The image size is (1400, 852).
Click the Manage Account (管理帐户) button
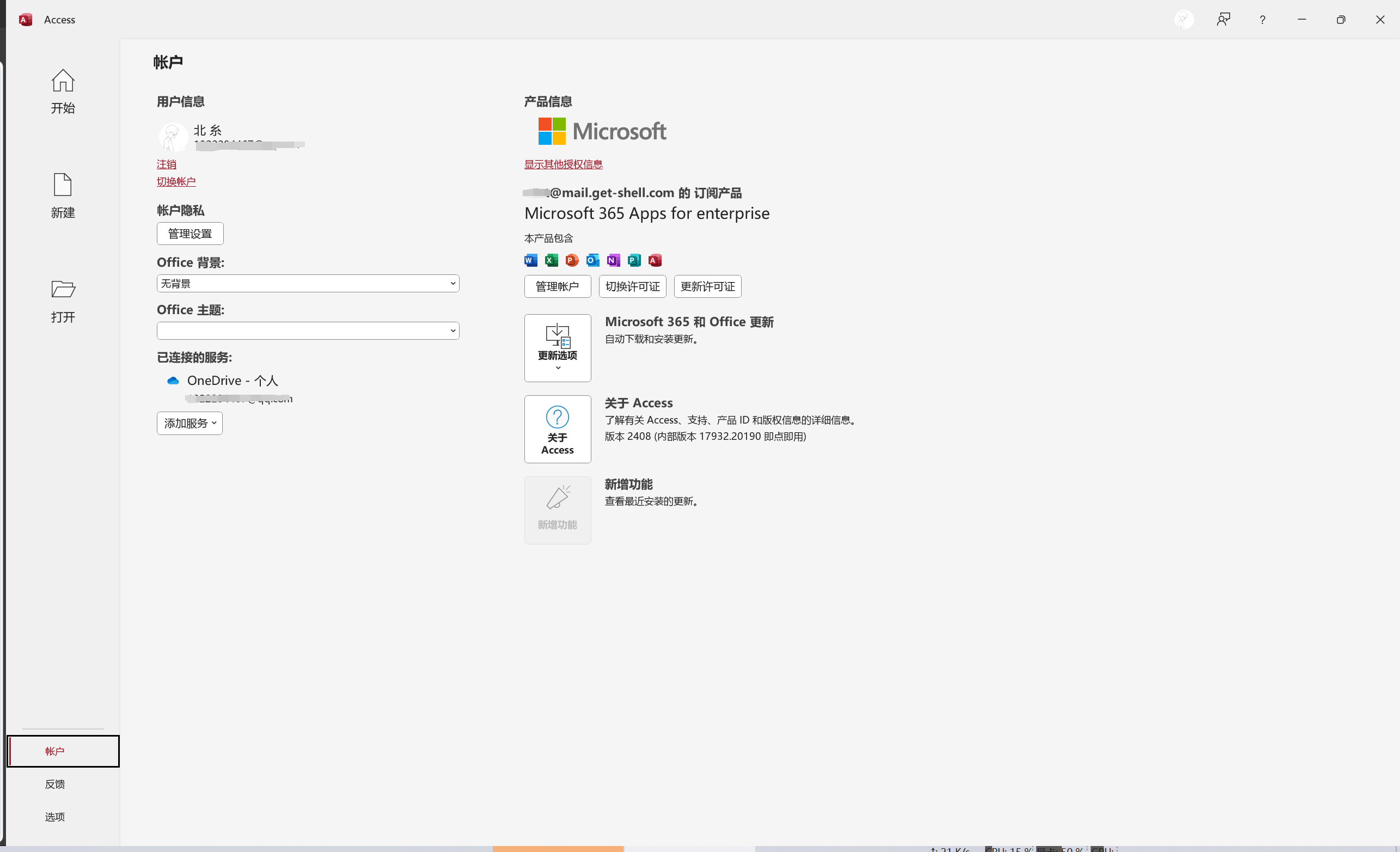click(x=557, y=286)
